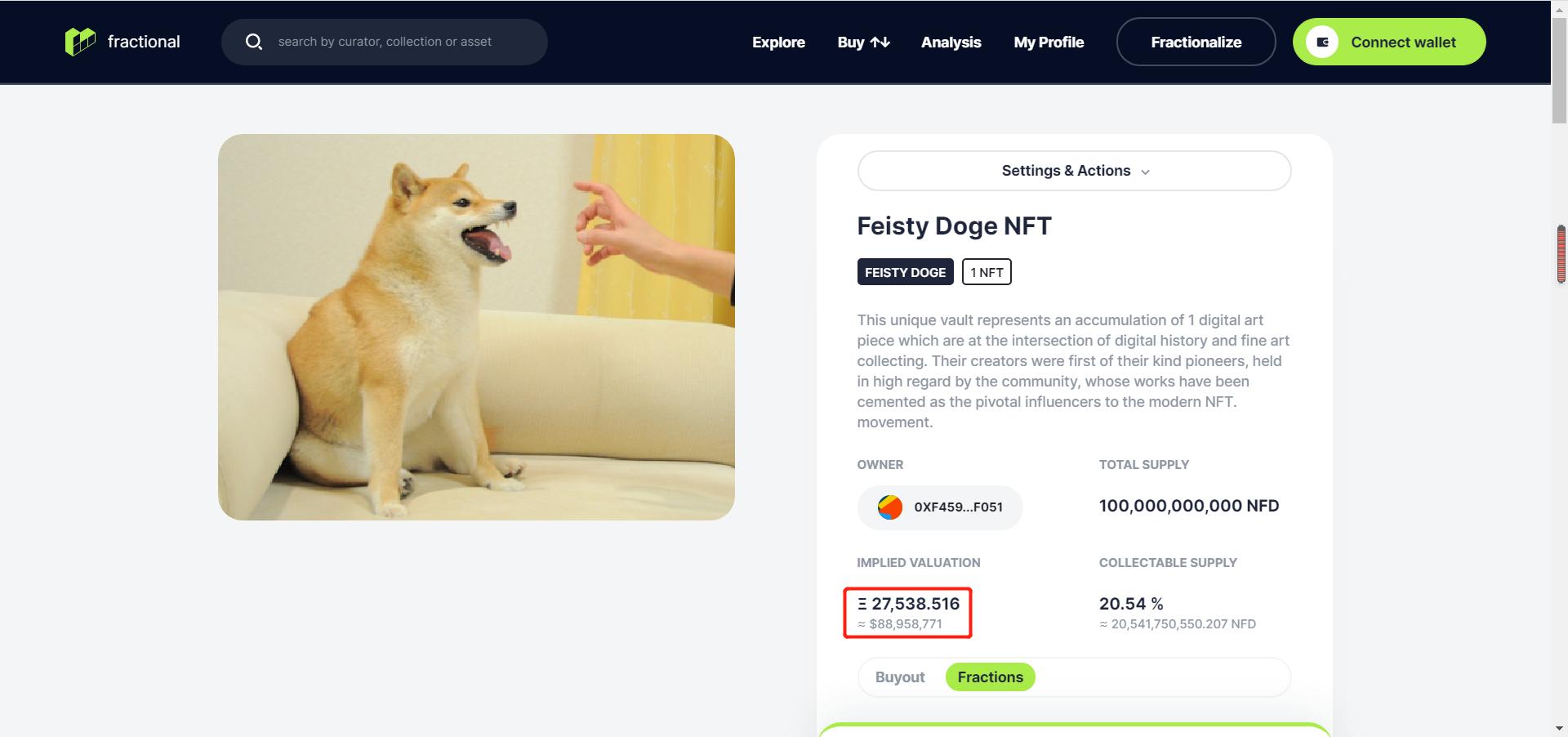Click the Ethereum symbol beside 27,538.516

(862, 605)
